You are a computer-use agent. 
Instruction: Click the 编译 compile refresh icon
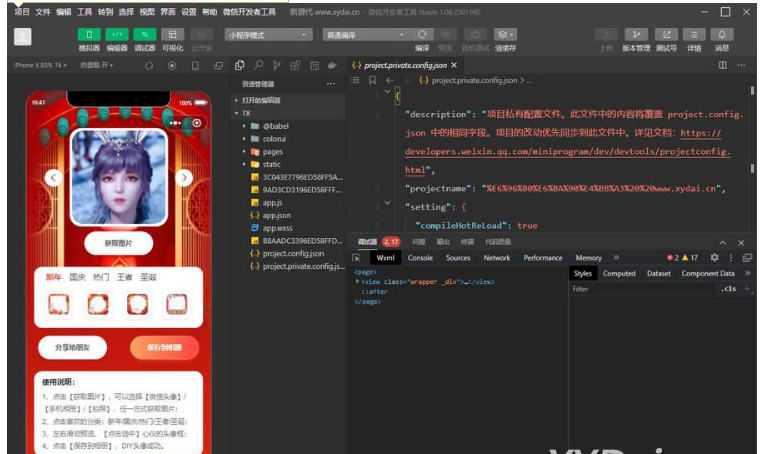tap(422, 35)
